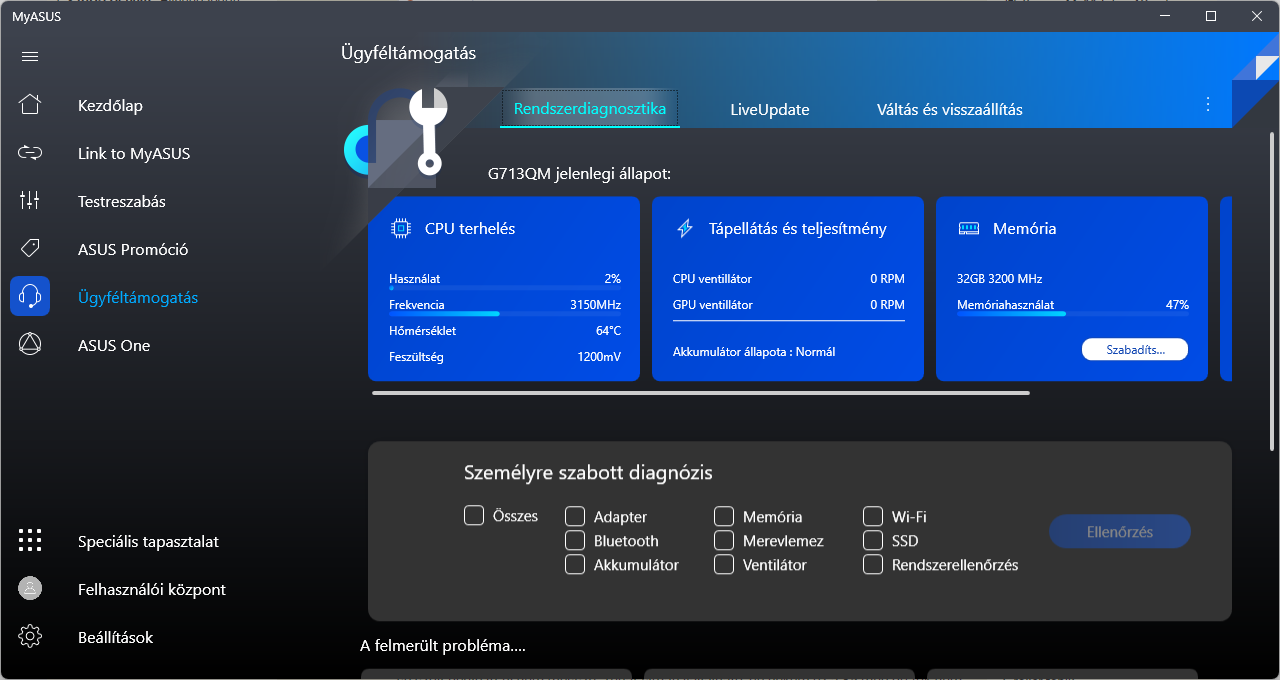
Task: Click the Ügyféltámogatás headset icon
Action: tap(30, 297)
